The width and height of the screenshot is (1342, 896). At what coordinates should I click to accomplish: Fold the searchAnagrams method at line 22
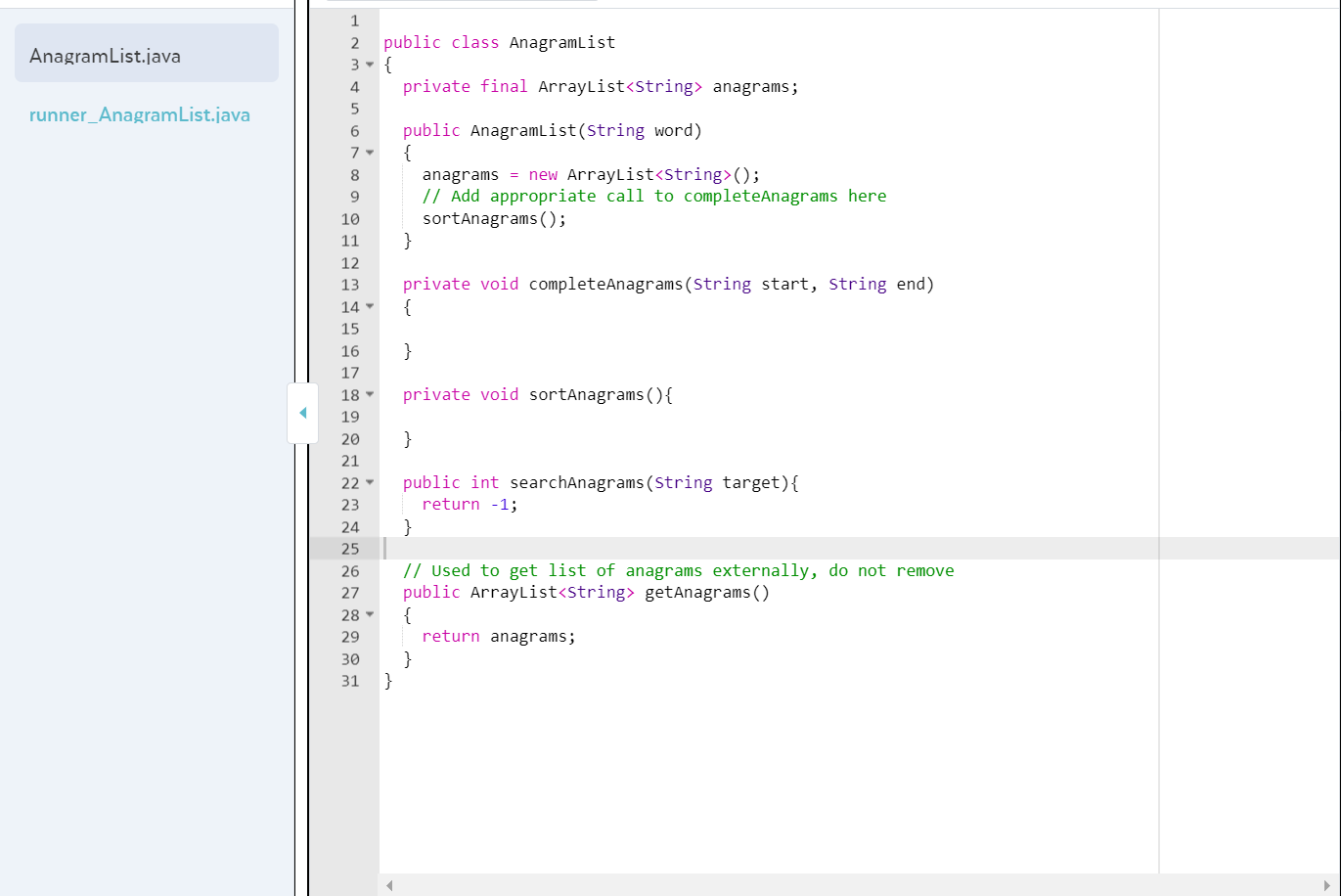370,482
